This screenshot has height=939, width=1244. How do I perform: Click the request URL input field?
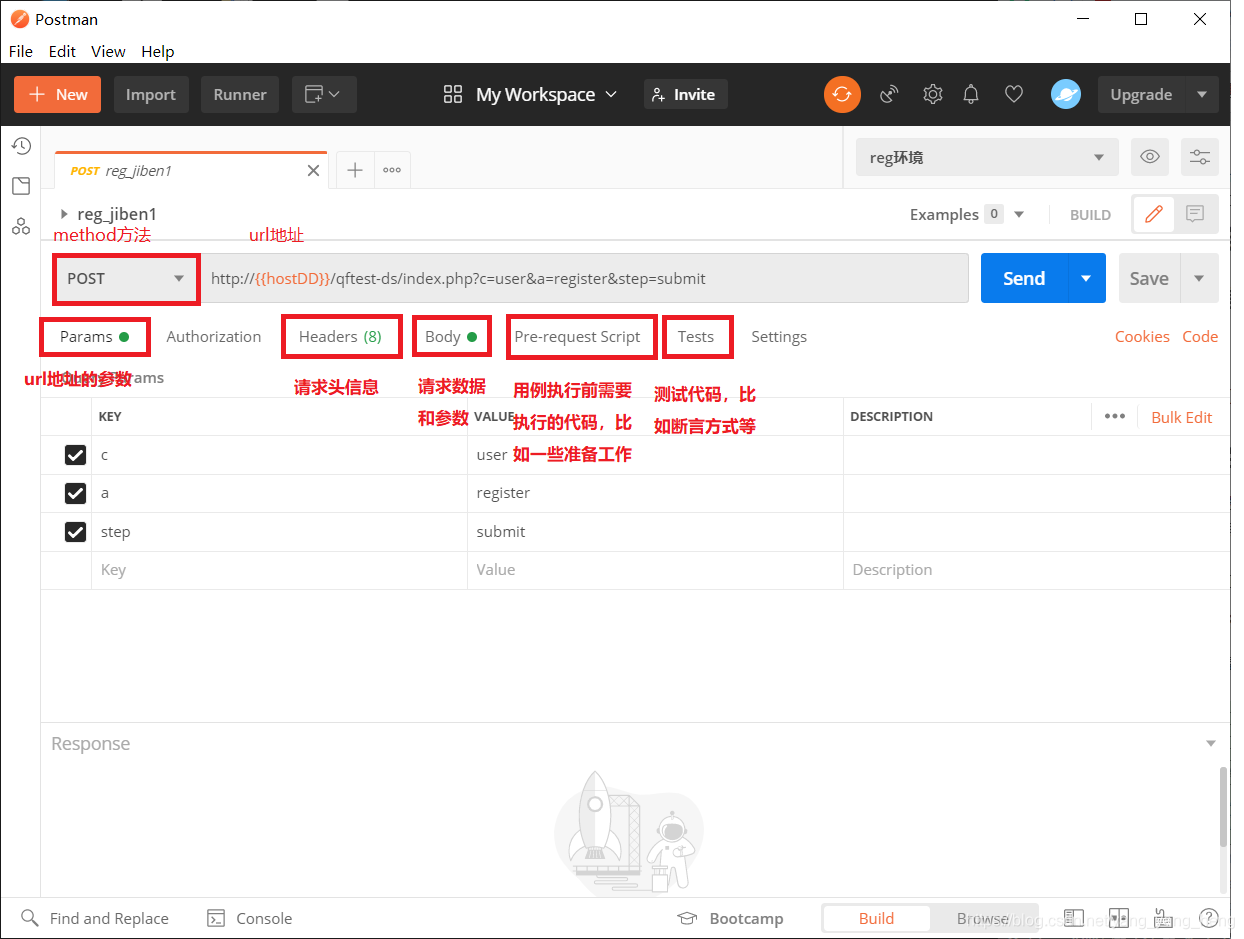pyautogui.click(x=585, y=278)
